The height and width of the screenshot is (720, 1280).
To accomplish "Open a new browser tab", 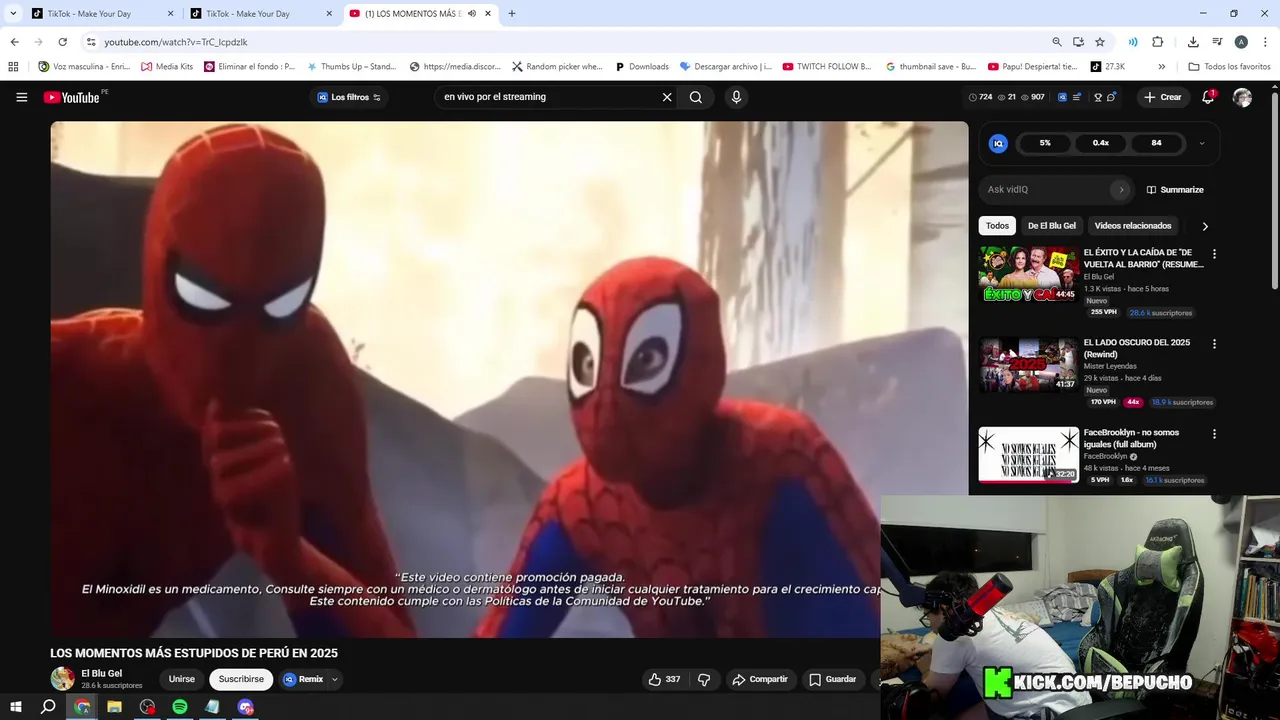I will point(512,14).
